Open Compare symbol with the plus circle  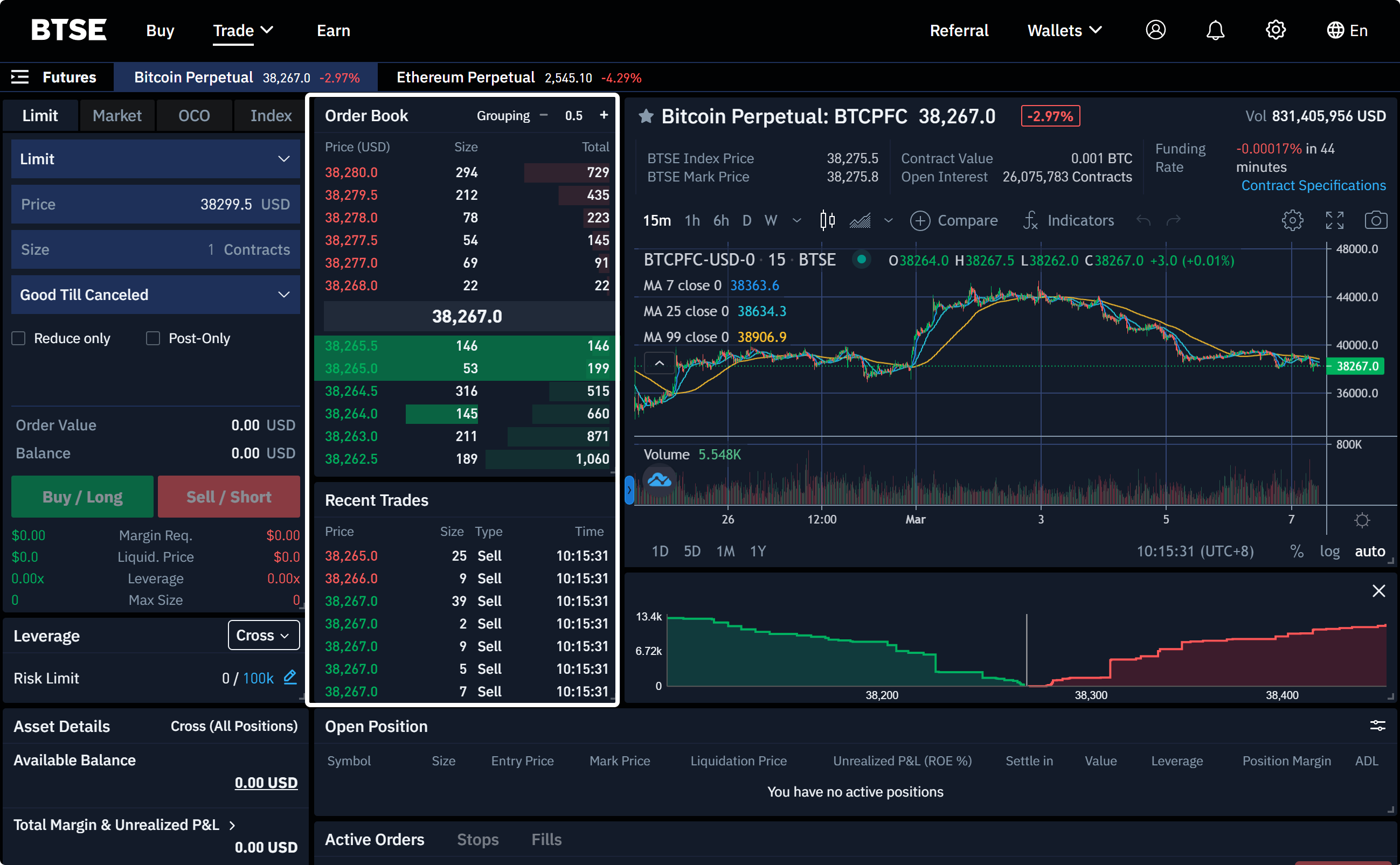920,220
